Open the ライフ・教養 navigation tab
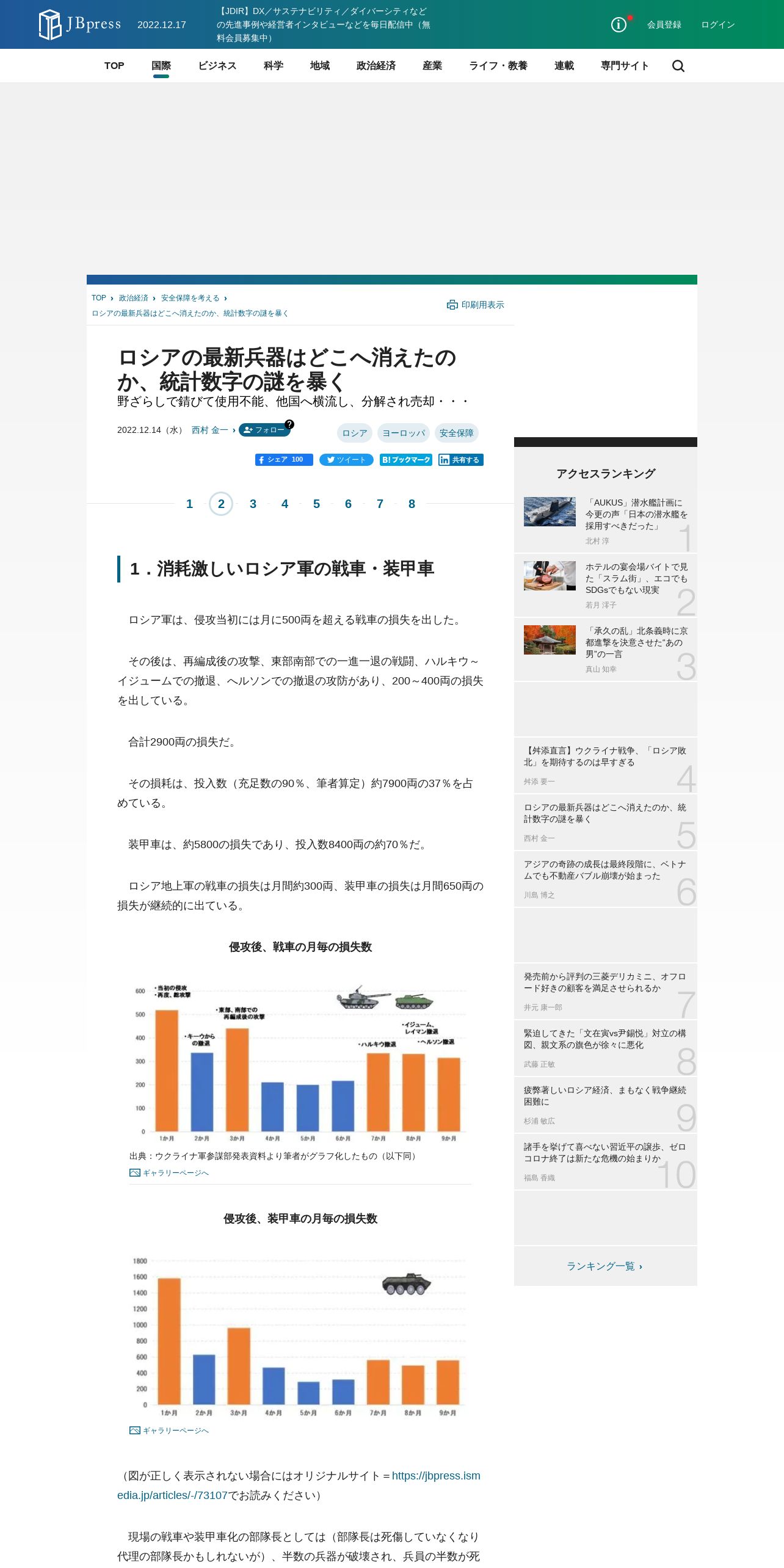The image size is (784, 1568). click(498, 66)
